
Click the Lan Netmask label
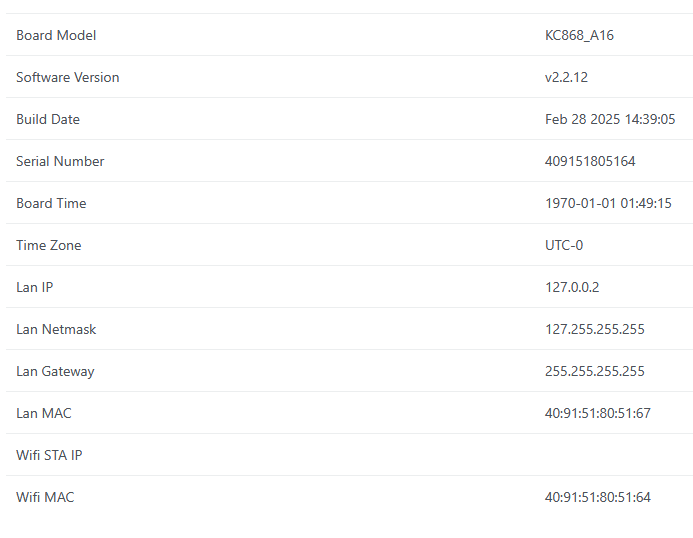[x=56, y=329]
